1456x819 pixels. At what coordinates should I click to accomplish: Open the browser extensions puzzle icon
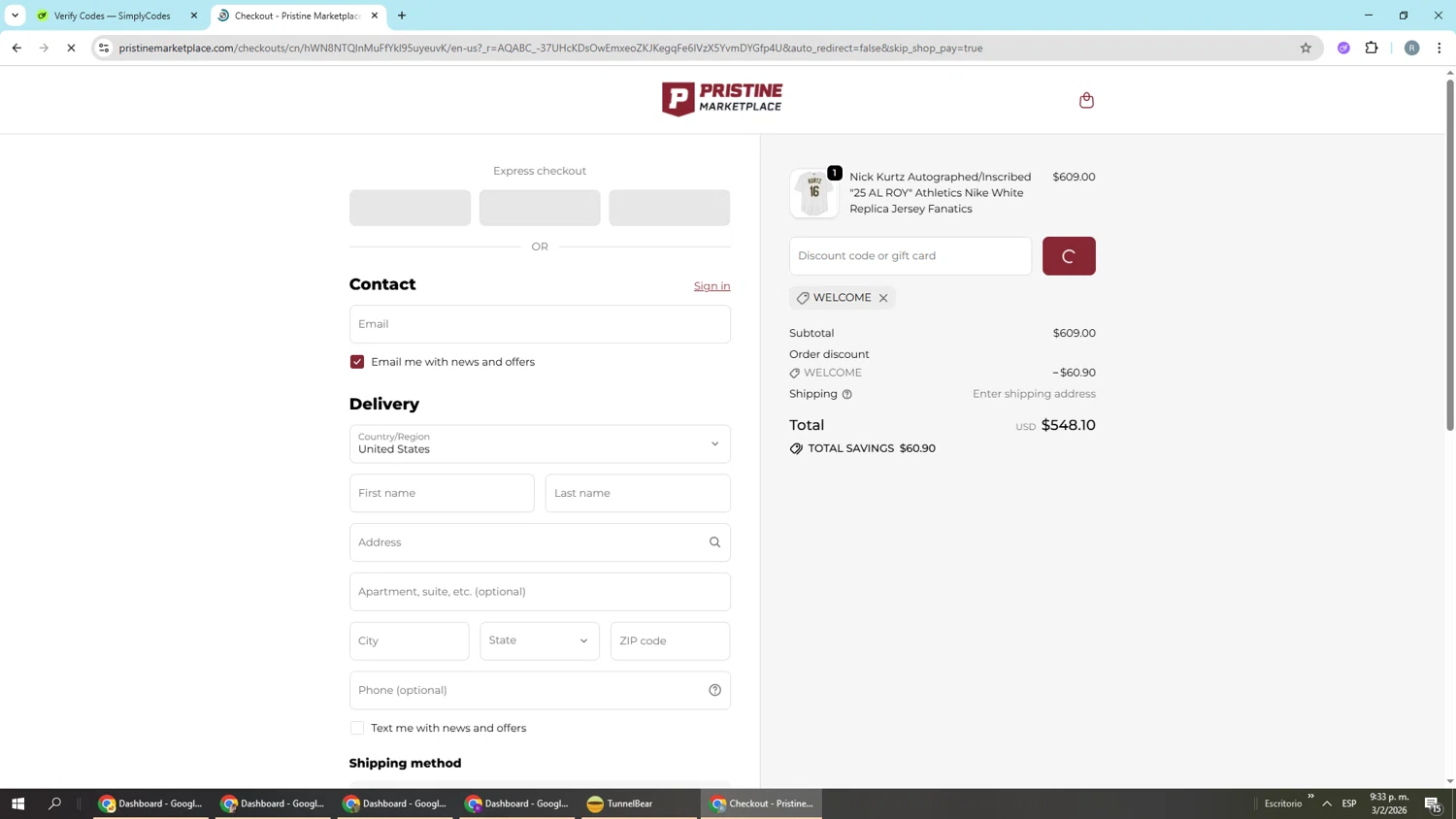click(1372, 48)
